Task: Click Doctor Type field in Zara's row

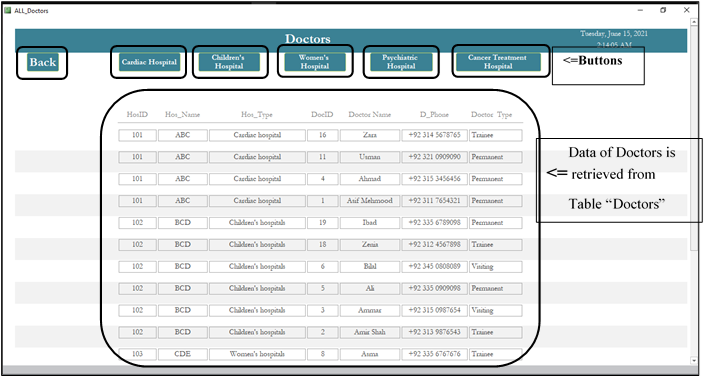Action: 495,135
